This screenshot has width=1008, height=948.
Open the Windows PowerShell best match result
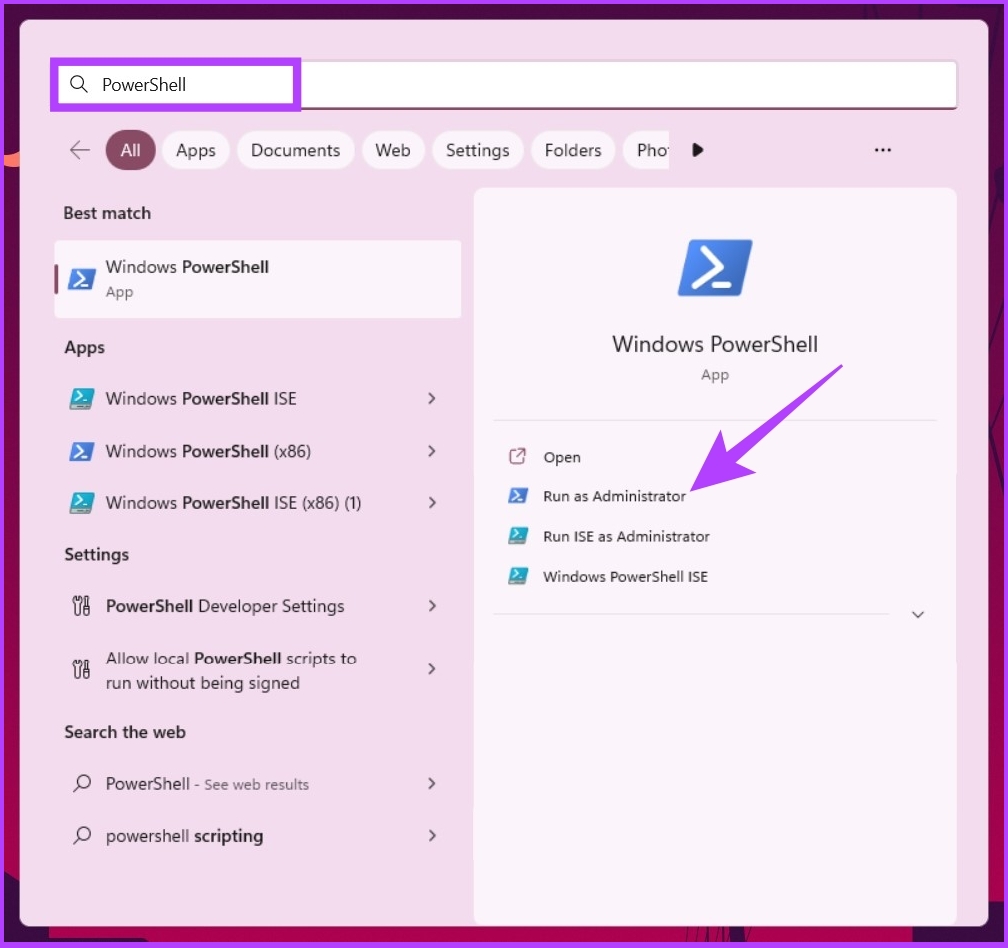click(x=258, y=279)
